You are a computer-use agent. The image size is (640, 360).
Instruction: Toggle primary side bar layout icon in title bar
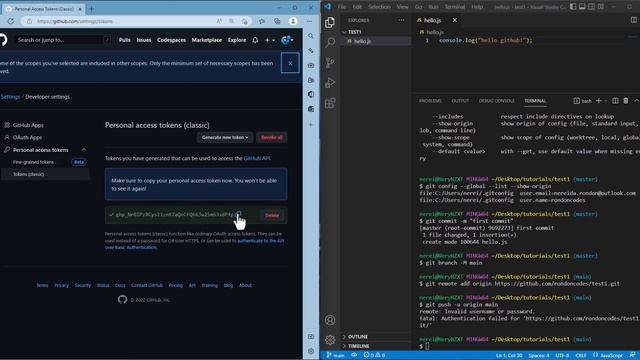click(x=573, y=7)
